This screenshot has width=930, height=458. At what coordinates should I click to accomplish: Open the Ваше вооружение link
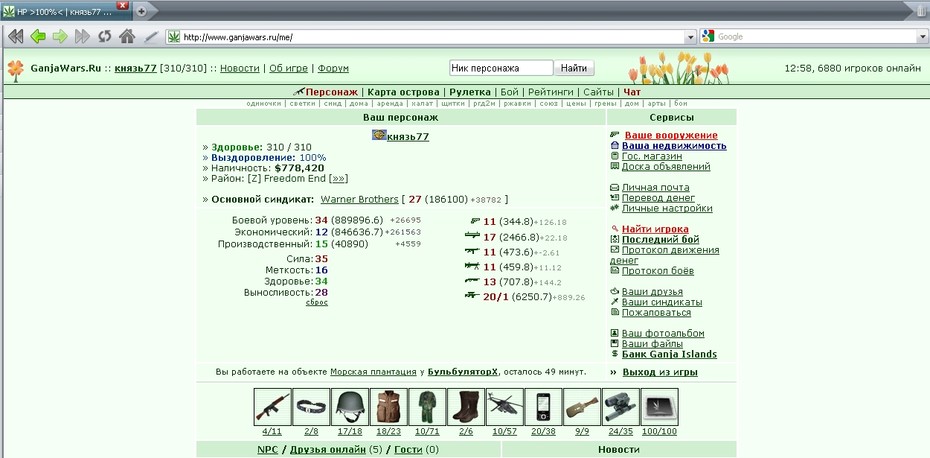[671, 135]
